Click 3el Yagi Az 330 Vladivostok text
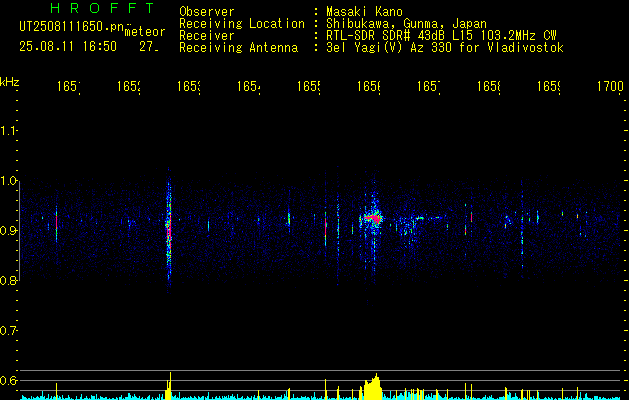Viewport: 629px width, 400px height. click(x=445, y=48)
